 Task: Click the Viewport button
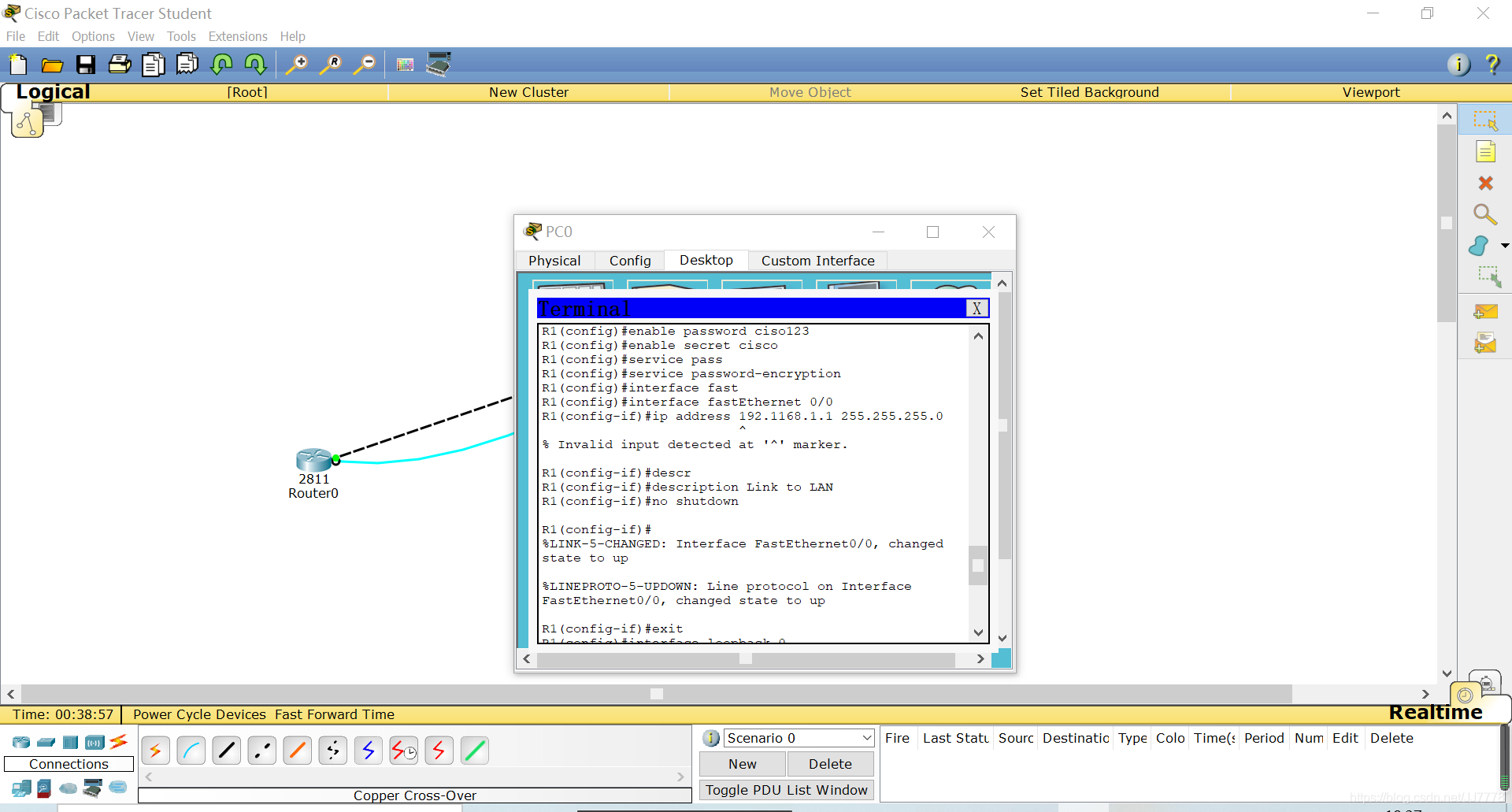click(1371, 92)
